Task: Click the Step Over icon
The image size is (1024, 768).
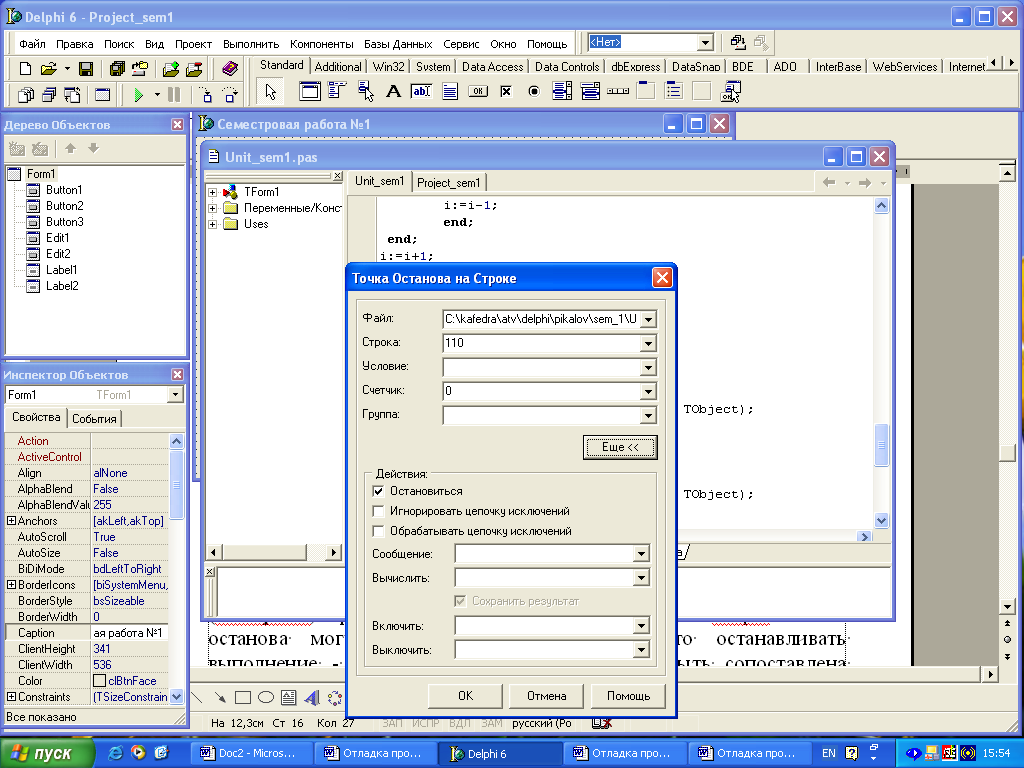Action: pyautogui.click(x=230, y=95)
